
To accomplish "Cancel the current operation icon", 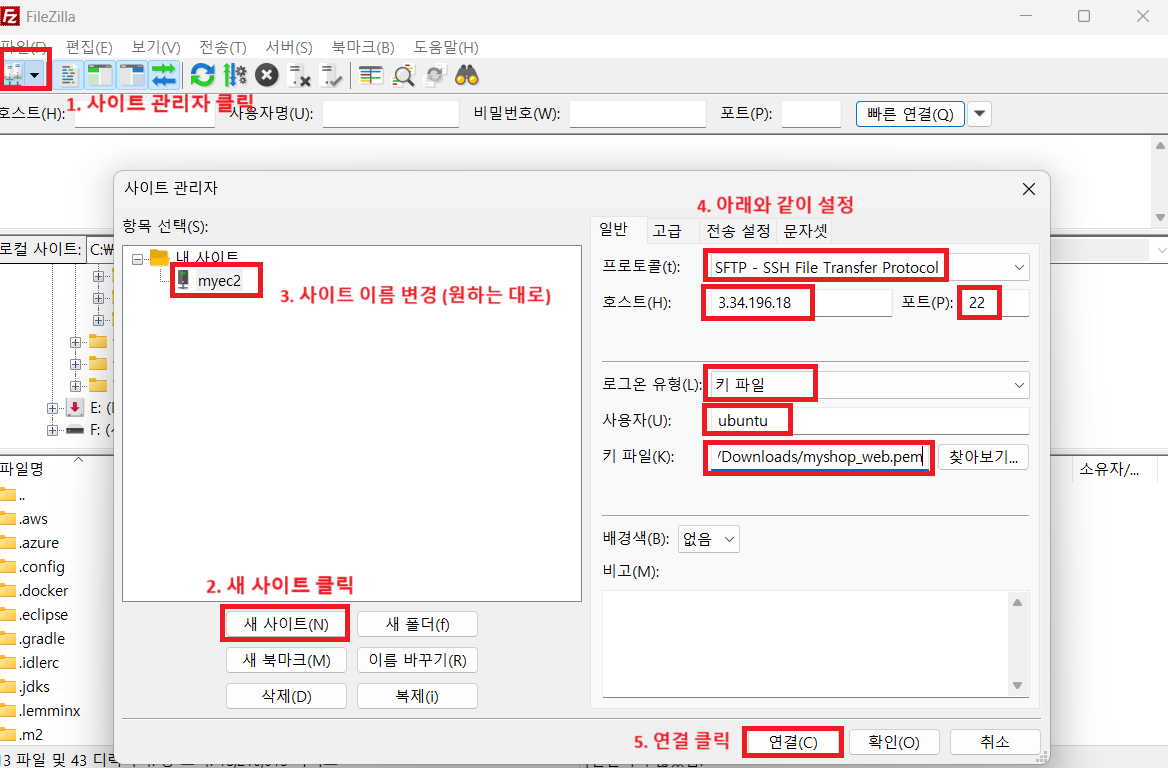I will [267, 75].
